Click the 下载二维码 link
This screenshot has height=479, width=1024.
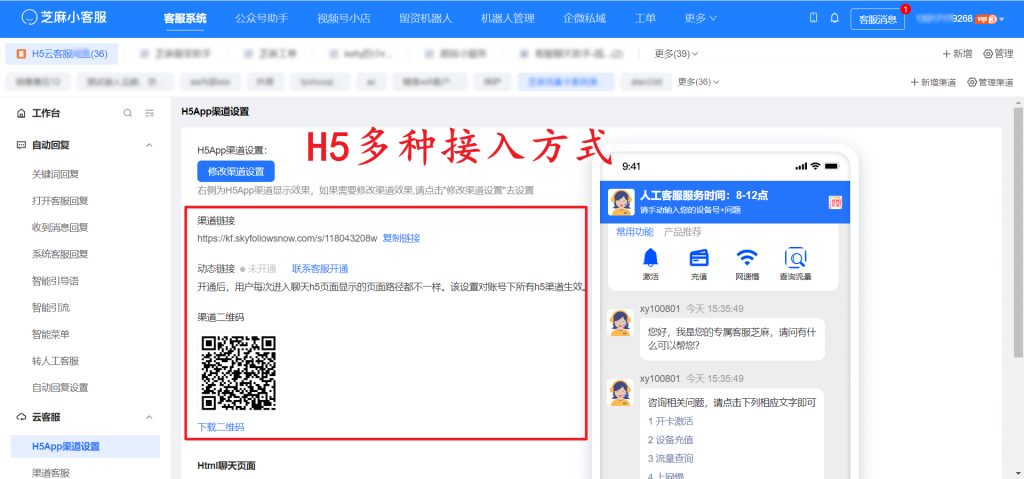coord(221,427)
